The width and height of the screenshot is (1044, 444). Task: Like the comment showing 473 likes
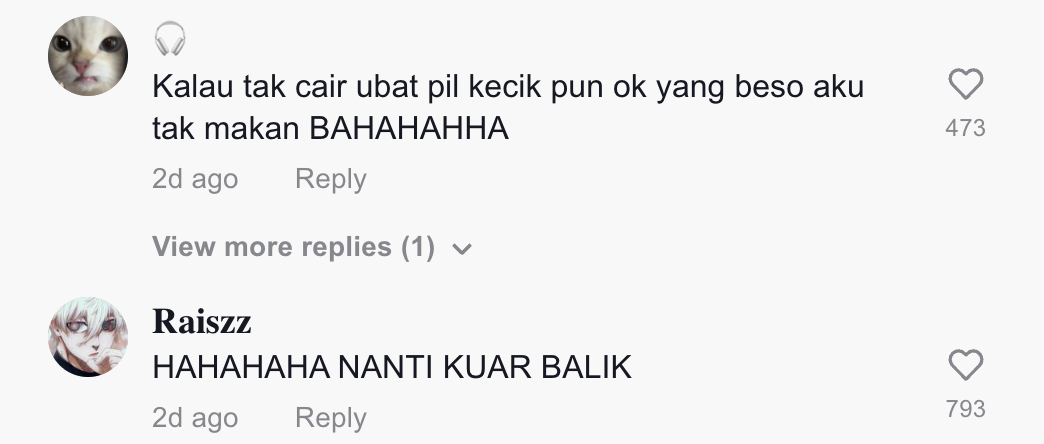click(x=965, y=85)
